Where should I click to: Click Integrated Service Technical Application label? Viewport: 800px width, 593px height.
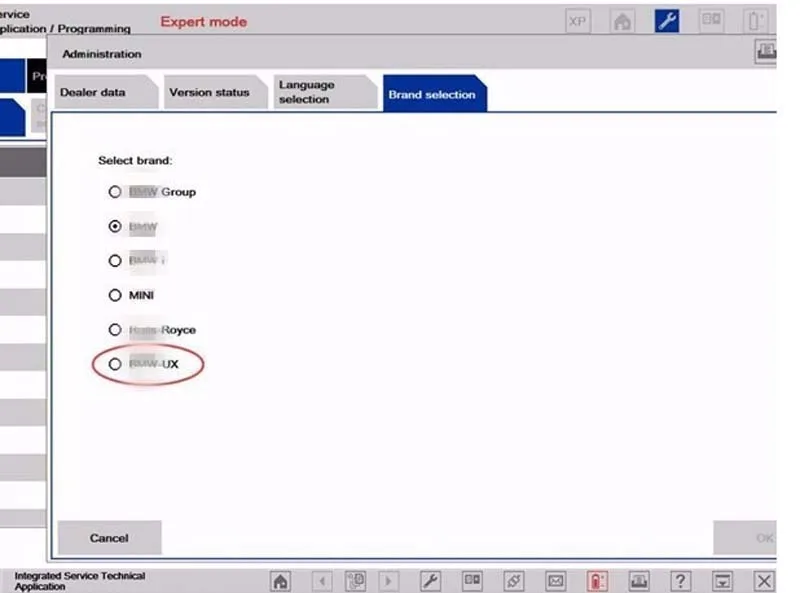pyautogui.click(x=80, y=581)
